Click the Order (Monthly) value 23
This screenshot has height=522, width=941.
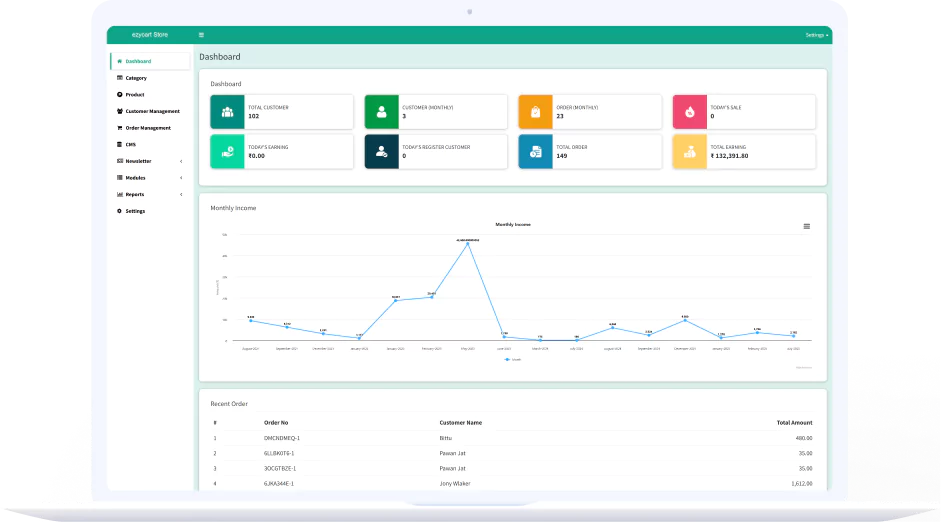pyautogui.click(x=560, y=116)
